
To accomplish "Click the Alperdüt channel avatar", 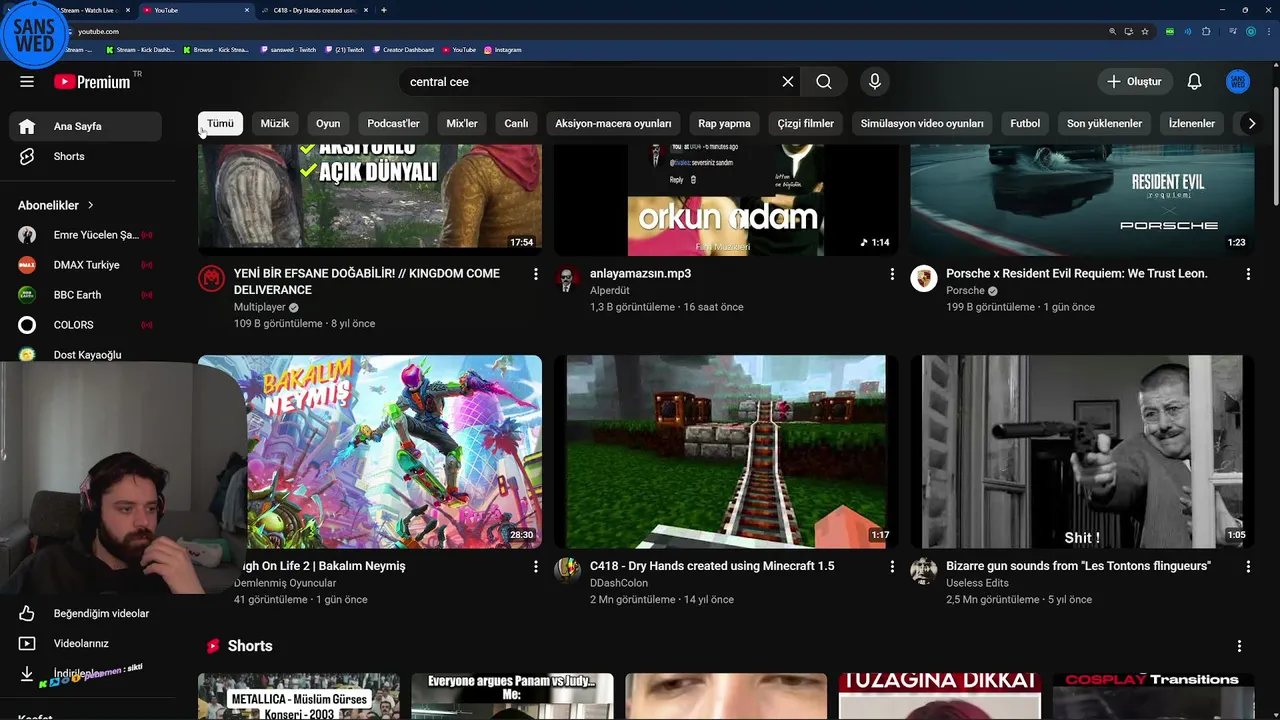I will pos(567,279).
